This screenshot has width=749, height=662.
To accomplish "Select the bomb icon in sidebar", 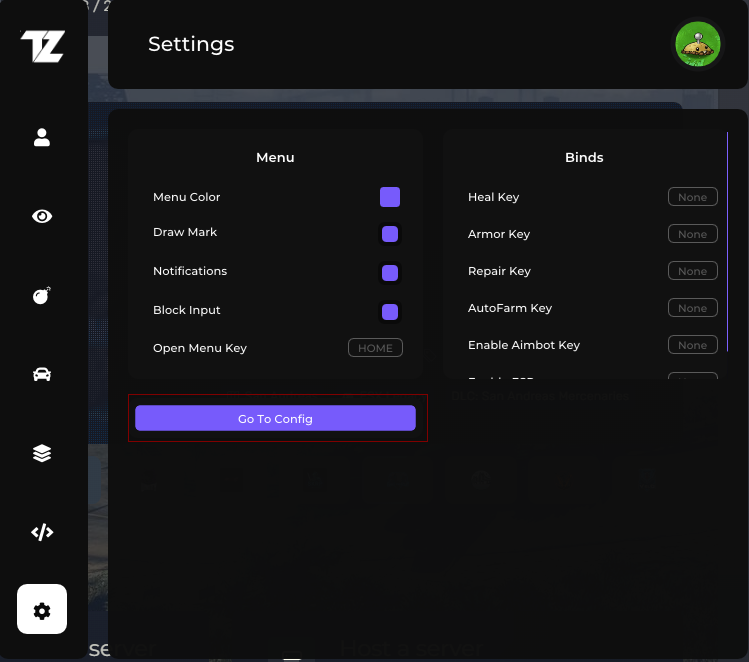I will (x=42, y=295).
